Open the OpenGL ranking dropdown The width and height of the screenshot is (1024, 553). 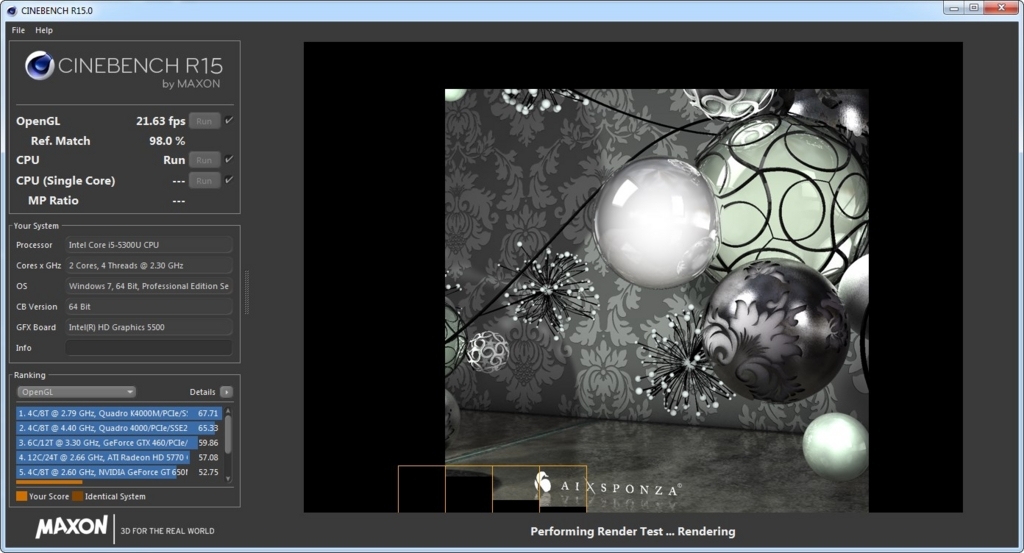[76, 392]
